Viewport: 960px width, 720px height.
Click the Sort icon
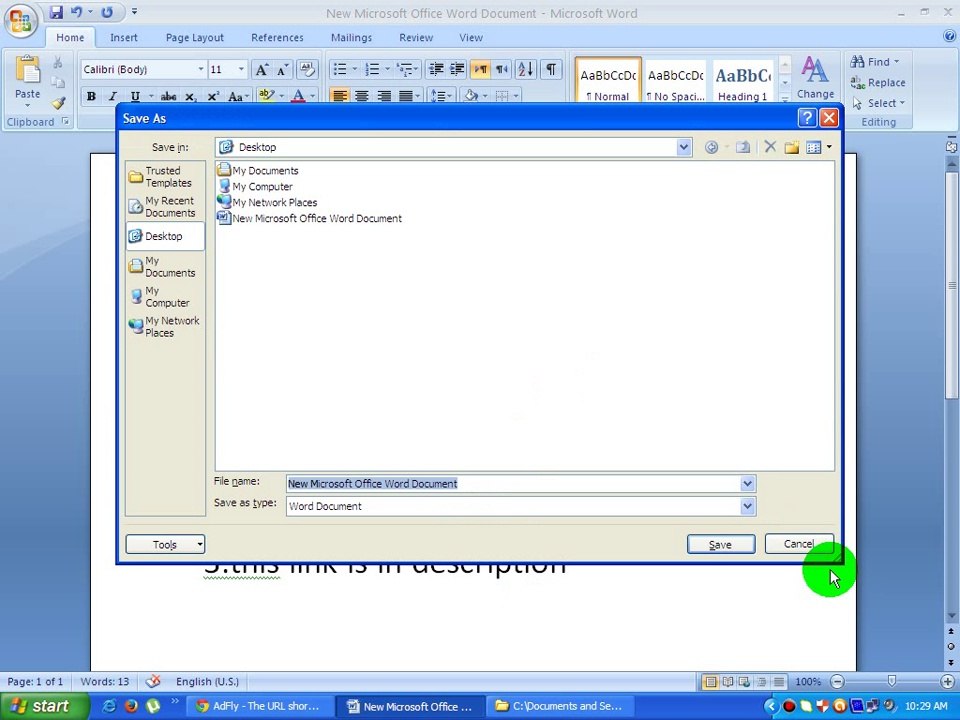525,69
